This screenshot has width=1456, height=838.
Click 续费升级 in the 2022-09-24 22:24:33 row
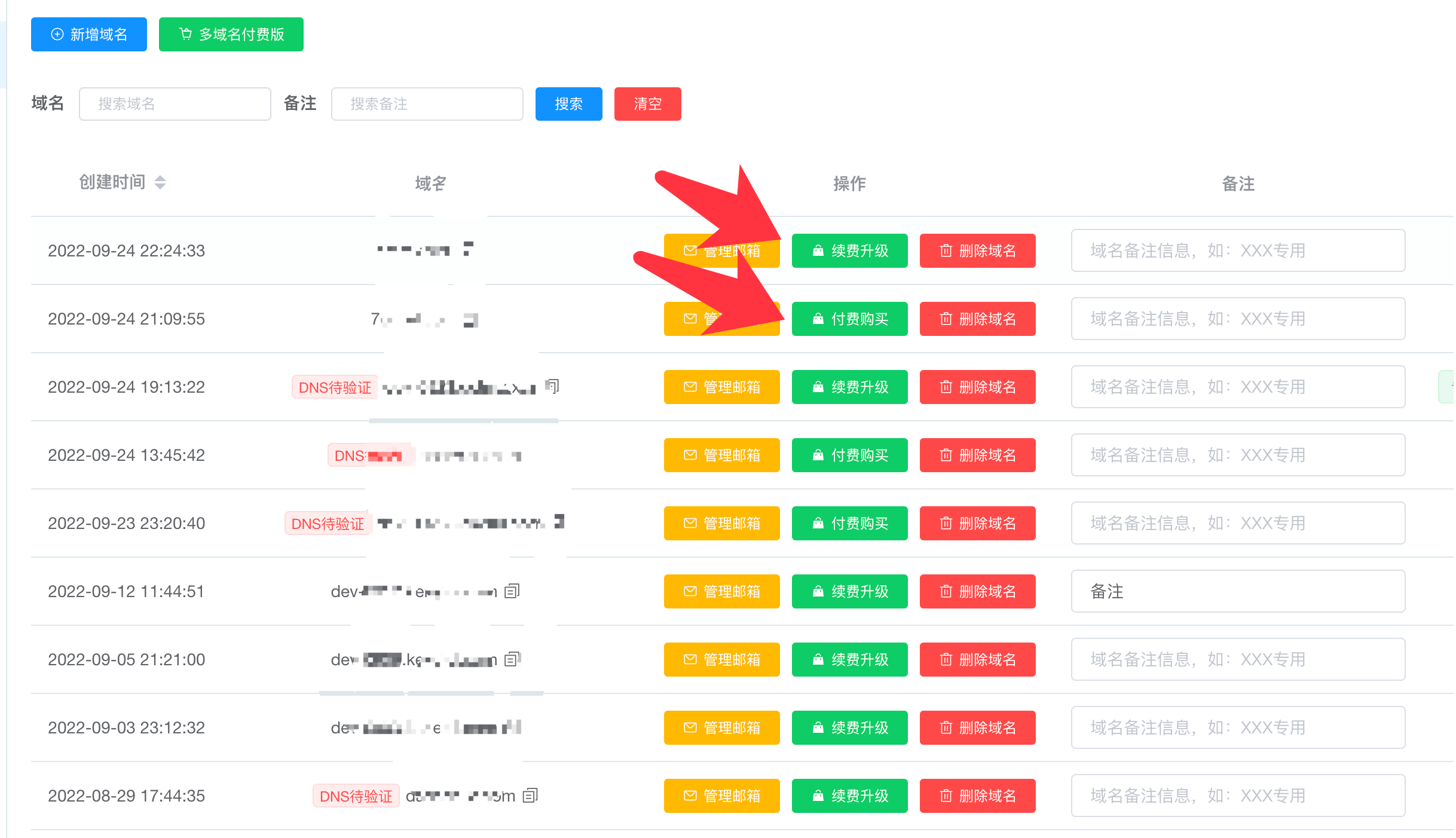point(850,250)
